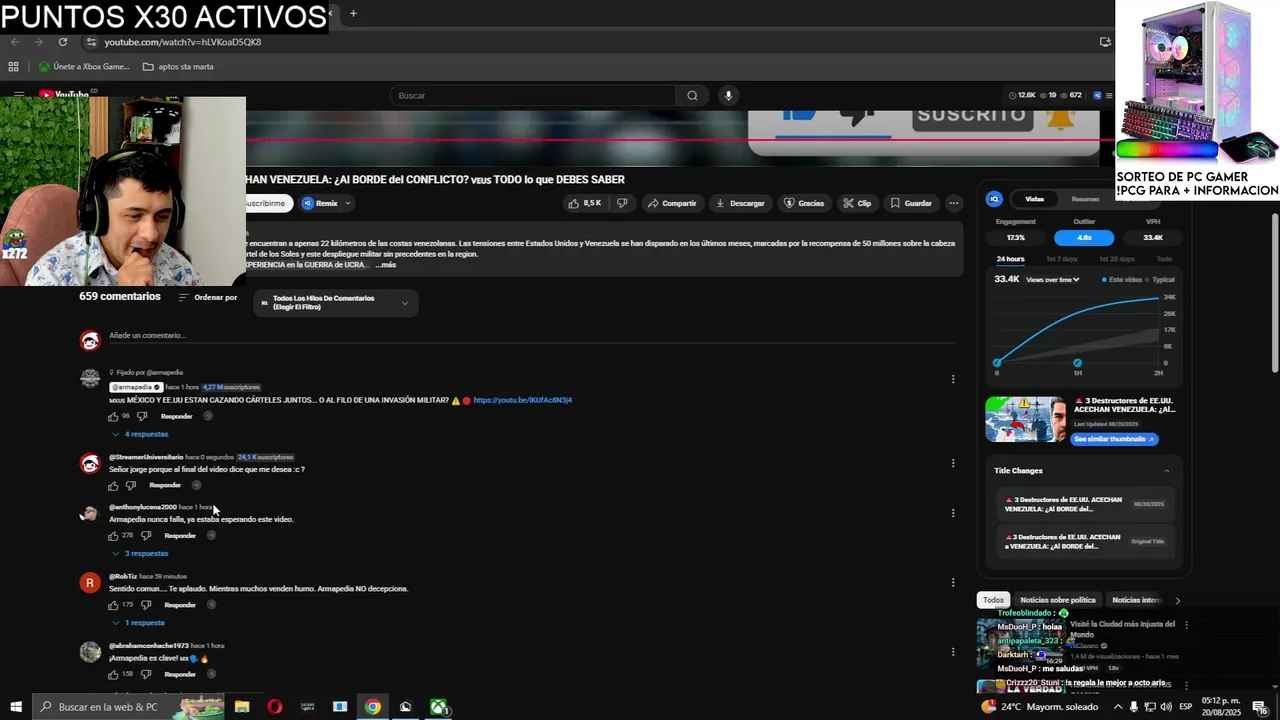Dislike the video using thumbs down

[622, 203]
